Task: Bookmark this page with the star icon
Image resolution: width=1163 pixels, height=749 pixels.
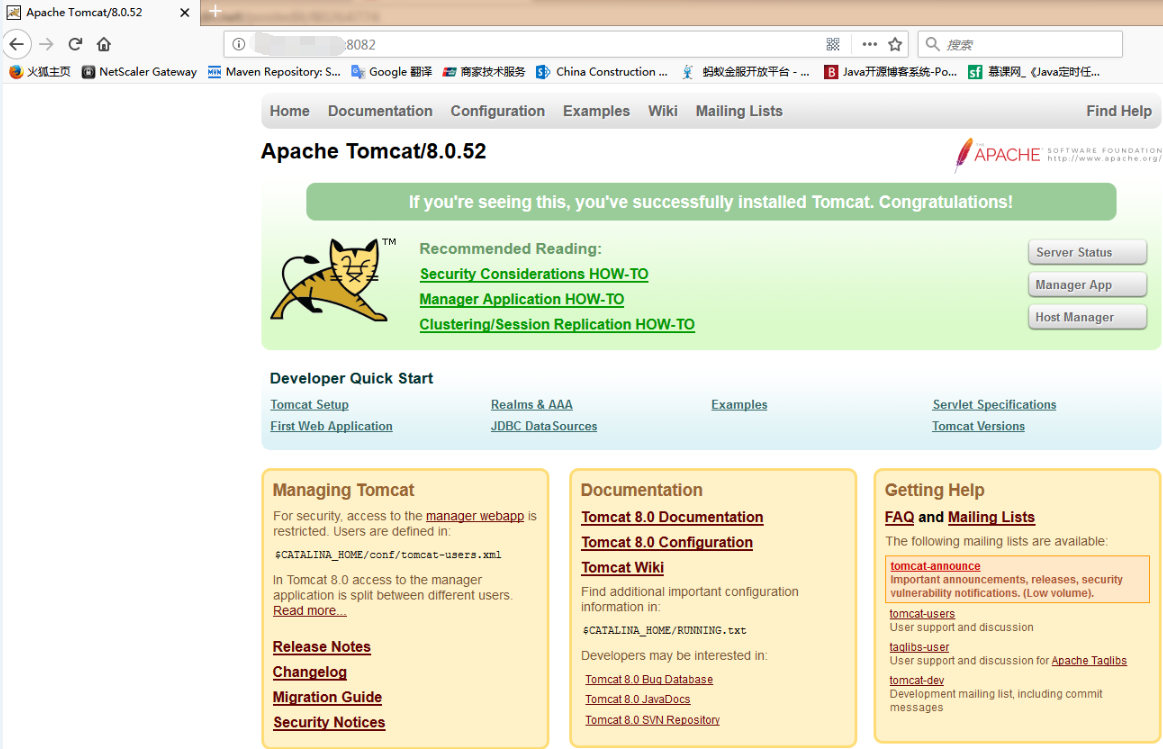Action: pyautogui.click(x=895, y=44)
